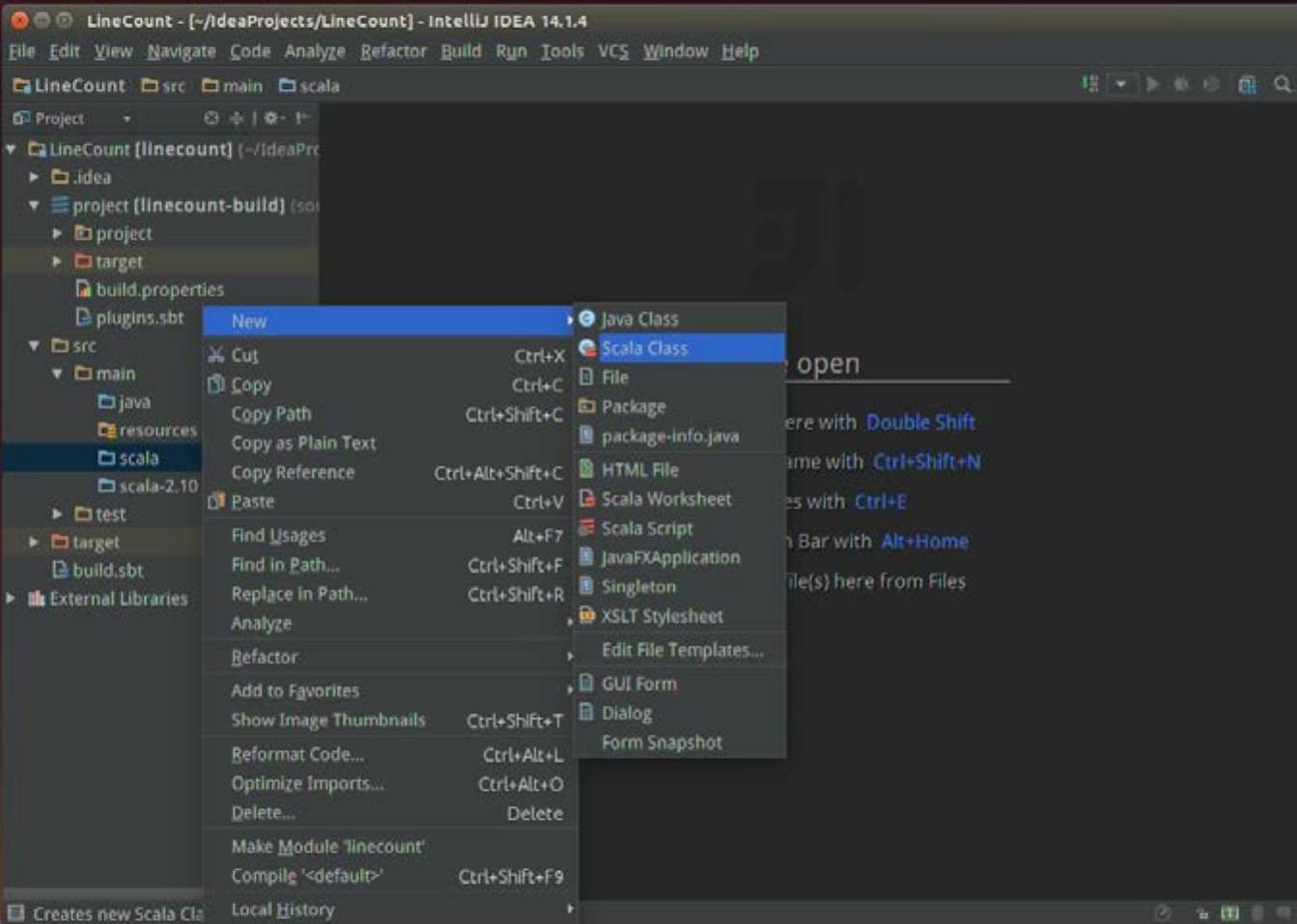Expand External Libraries node arrow
The height and width of the screenshot is (924, 1297).
(x=12, y=598)
